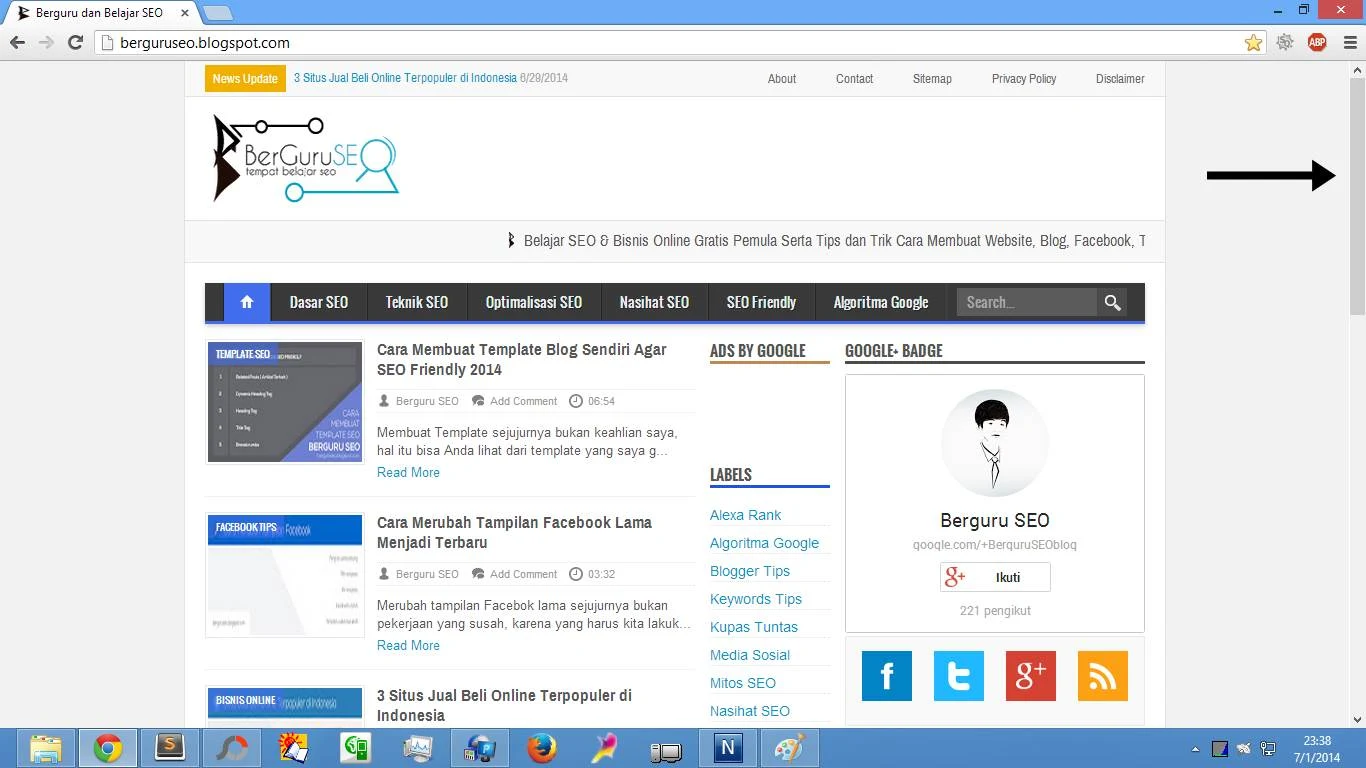The width and height of the screenshot is (1366, 768).
Task: Click the Chrome icon in the taskbar
Action: (x=108, y=748)
